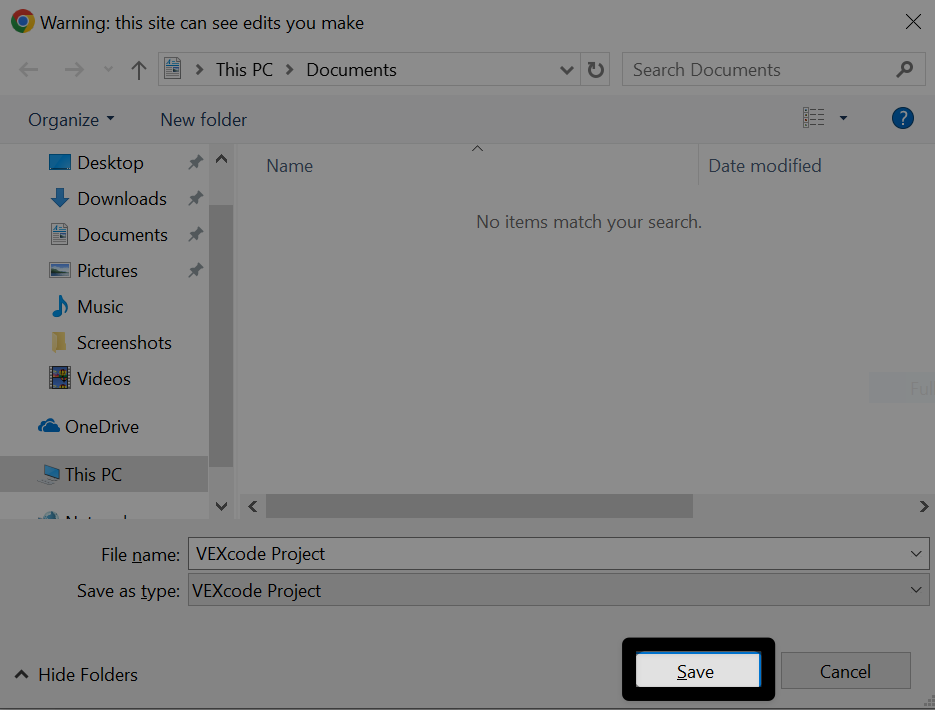Navigate up one folder level
Image resolution: width=935 pixels, height=710 pixels.
(137, 69)
